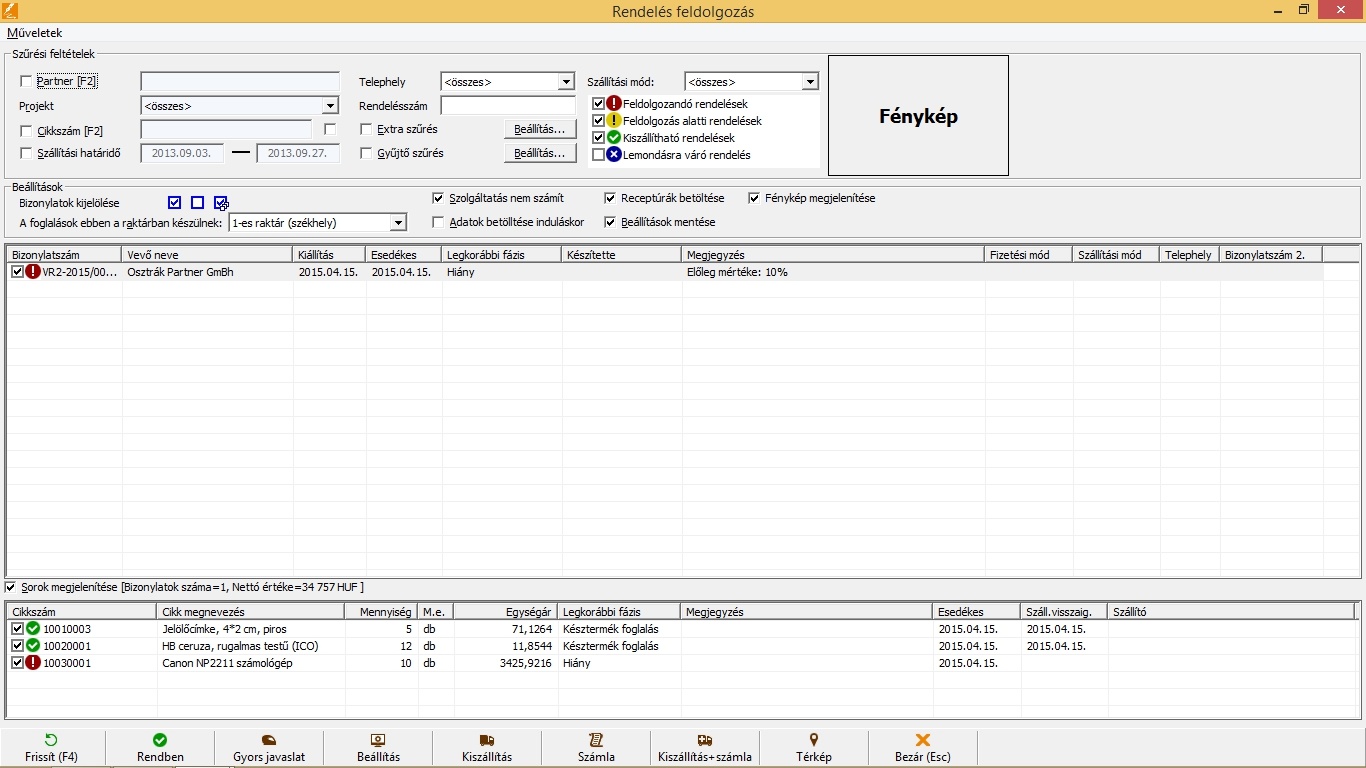The image size is (1366, 768).
Task: Open the Műveletek menu
Action: (x=34, y=33)
